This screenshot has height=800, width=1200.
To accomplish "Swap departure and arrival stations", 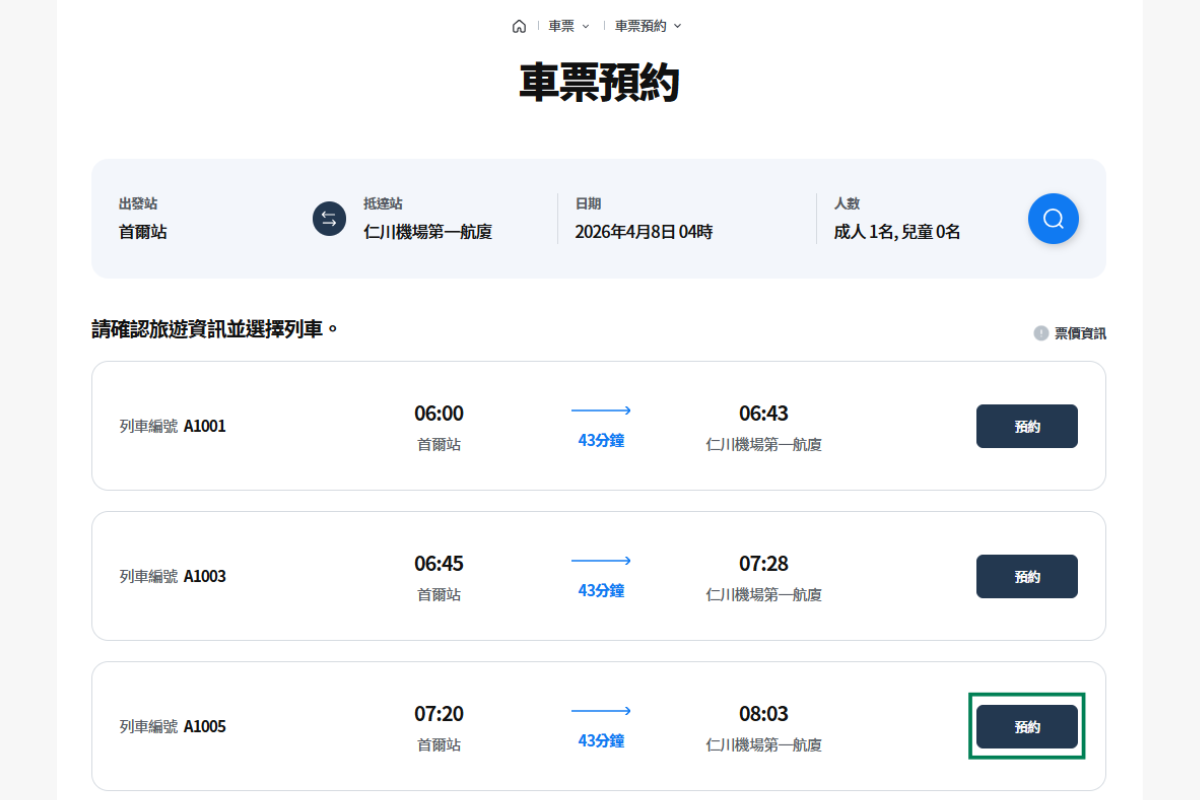I will coord(329,219).
